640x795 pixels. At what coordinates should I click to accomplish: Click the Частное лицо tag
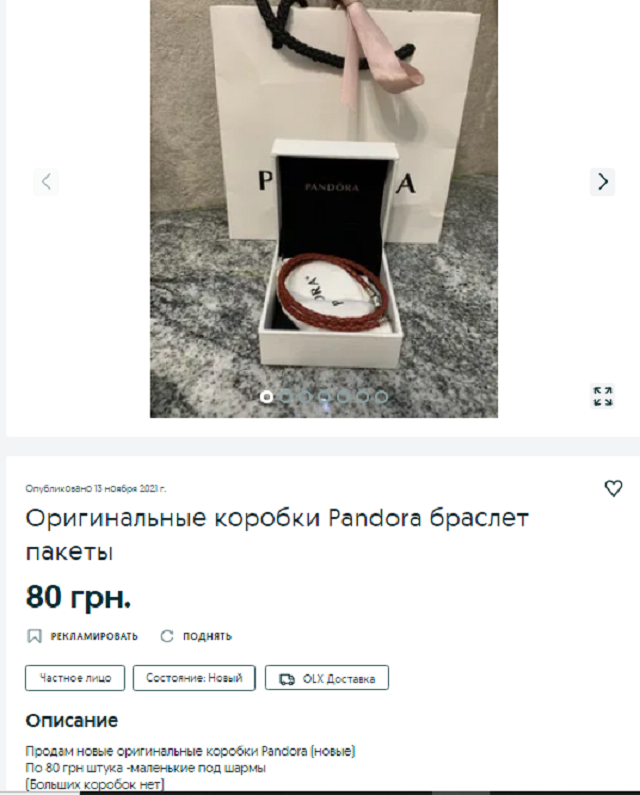[75, 678]
